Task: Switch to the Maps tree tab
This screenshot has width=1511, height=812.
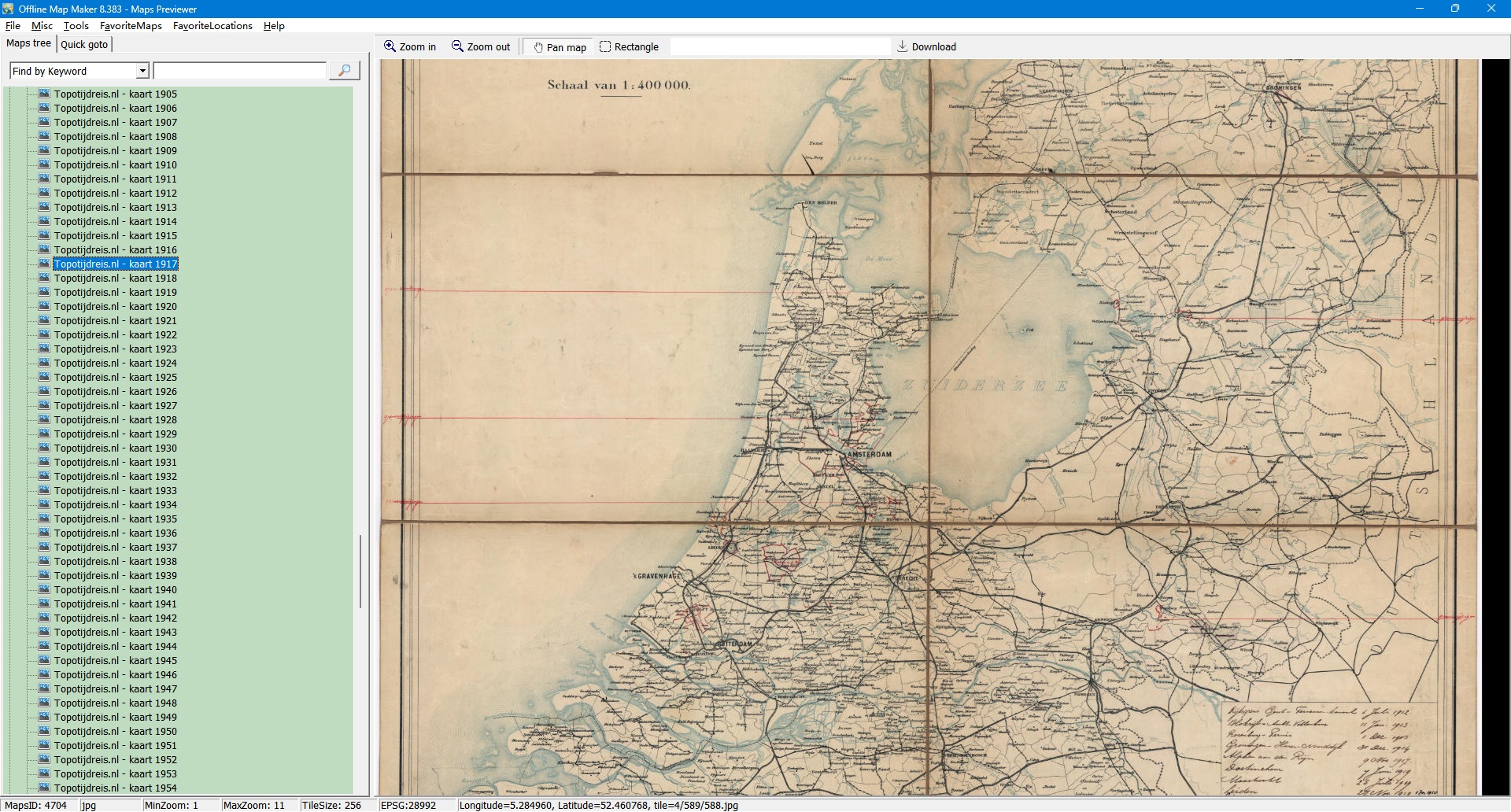Action: coord(28,43)
